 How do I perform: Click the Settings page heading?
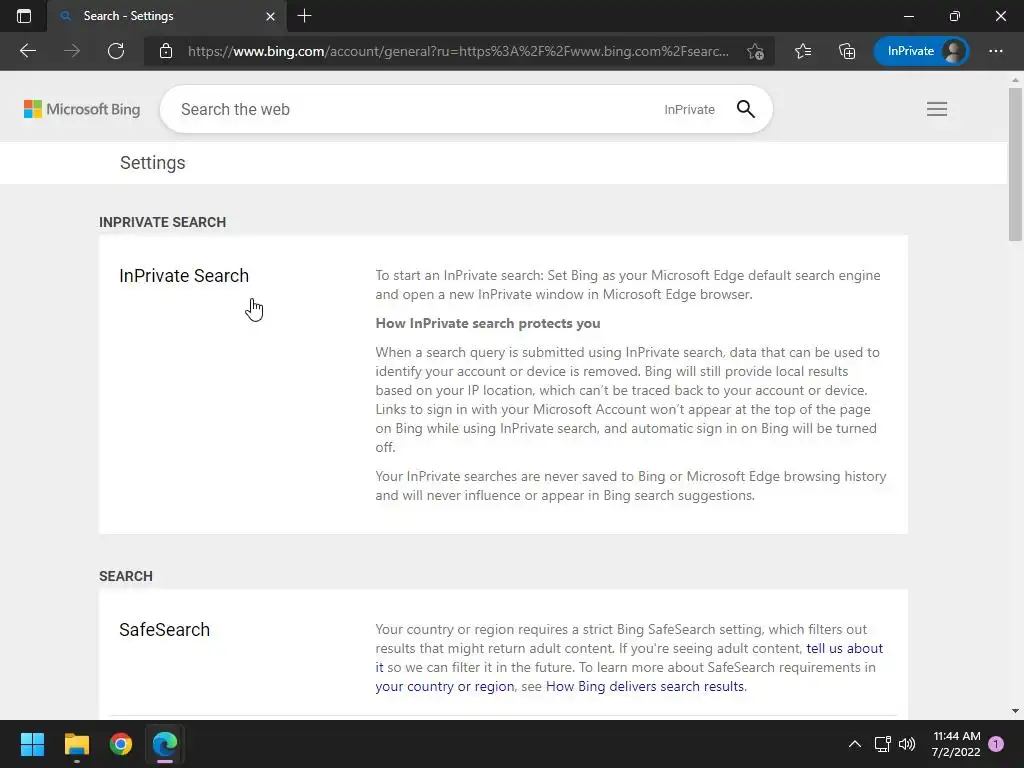click(152, 163)
